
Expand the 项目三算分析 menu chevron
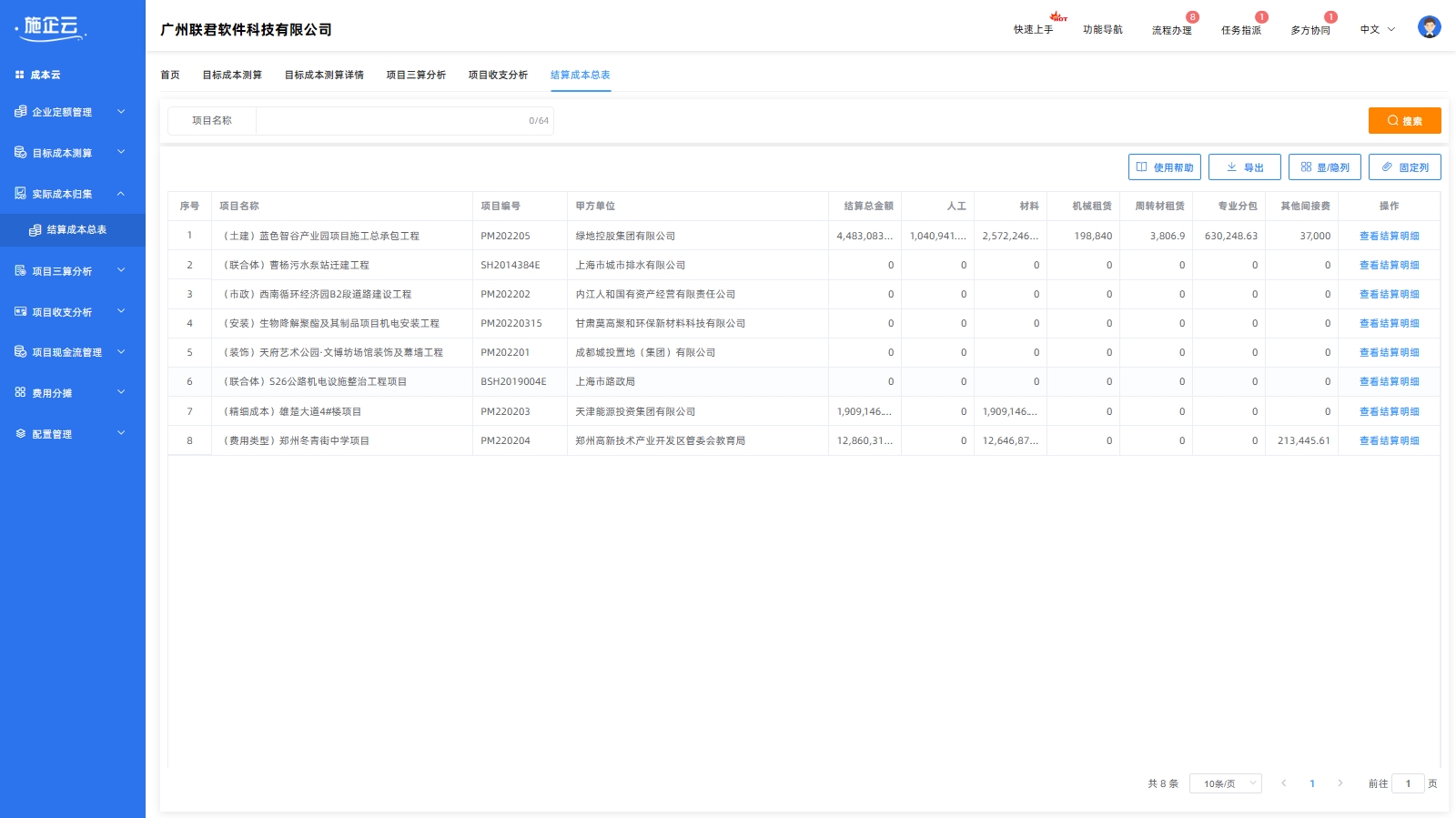[x=121, y=271]
